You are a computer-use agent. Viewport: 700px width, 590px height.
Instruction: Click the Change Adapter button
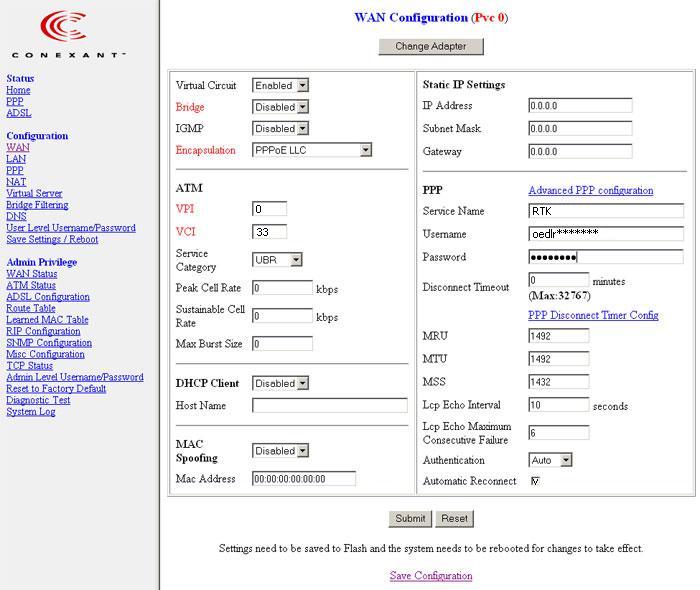[431, 46]
